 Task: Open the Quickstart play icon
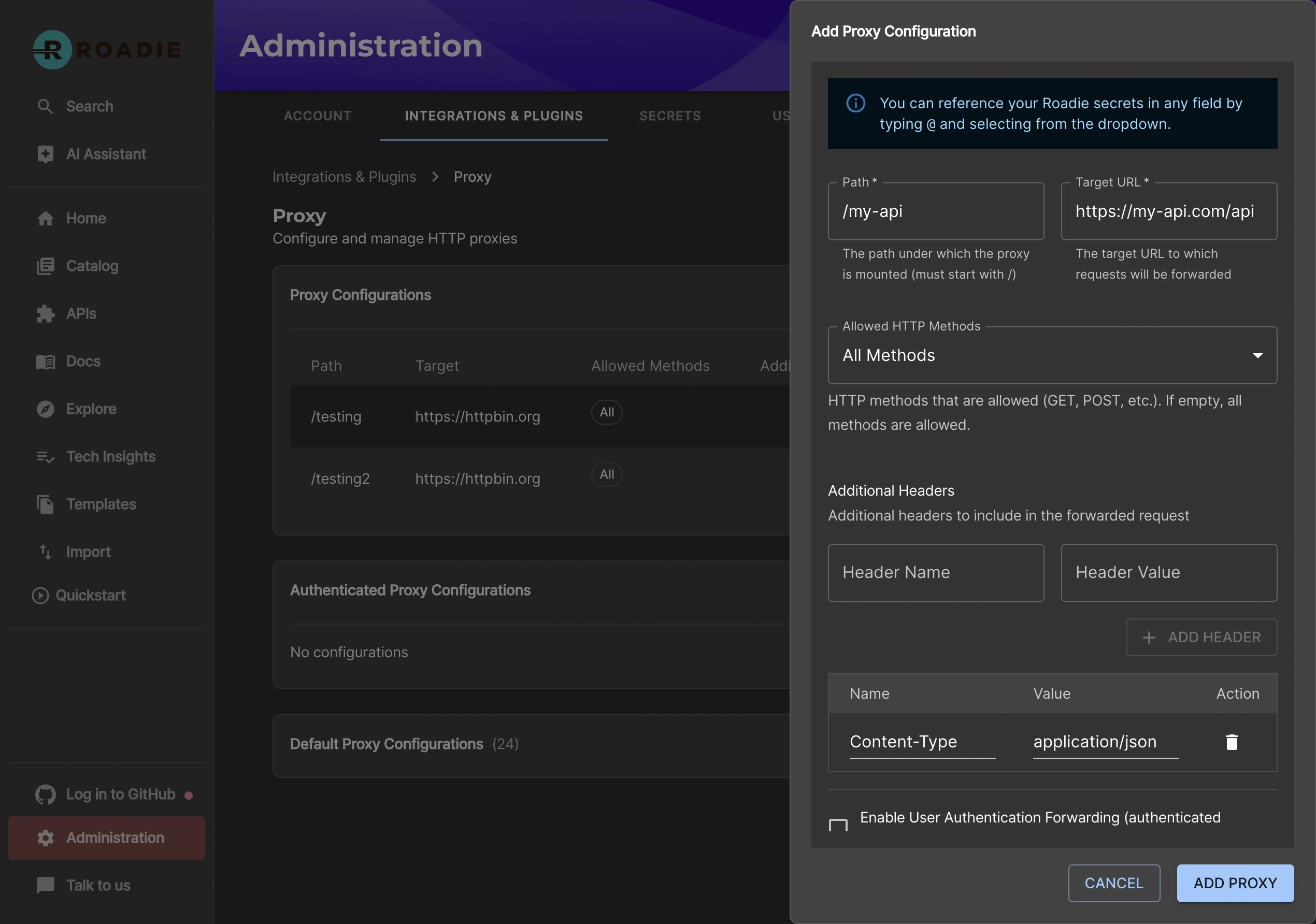click(40, 596)
